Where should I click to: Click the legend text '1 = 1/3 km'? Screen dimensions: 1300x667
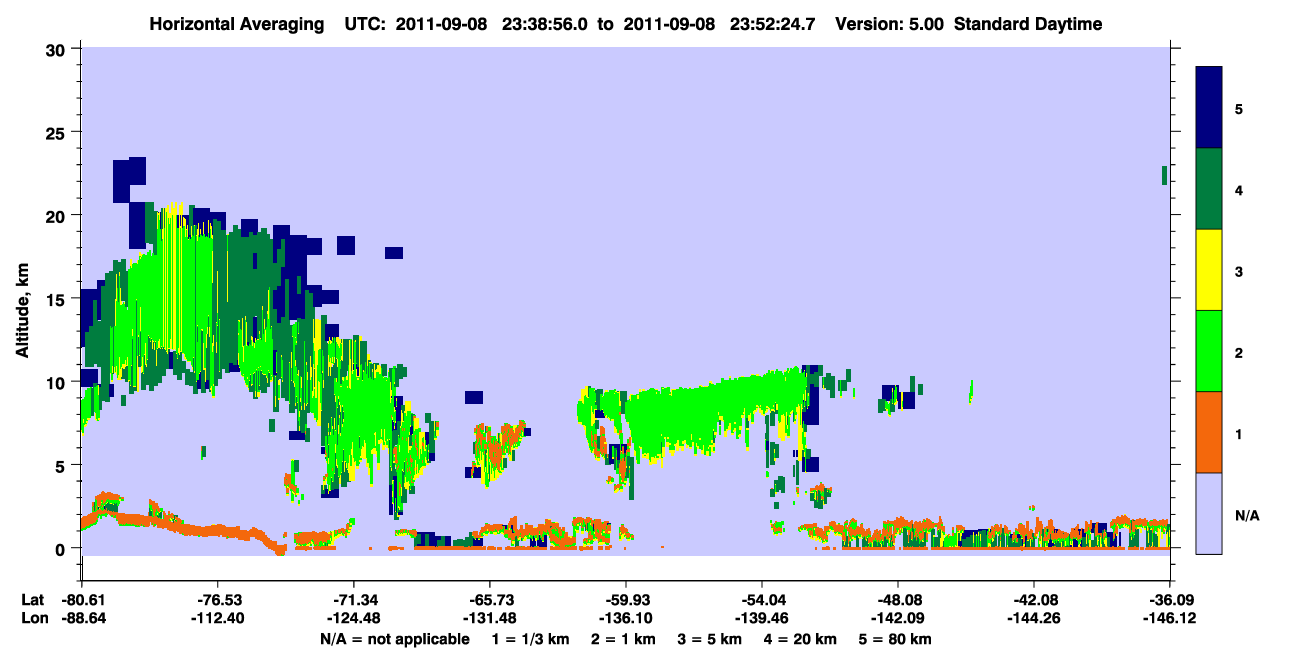click(x=531, y=639)
